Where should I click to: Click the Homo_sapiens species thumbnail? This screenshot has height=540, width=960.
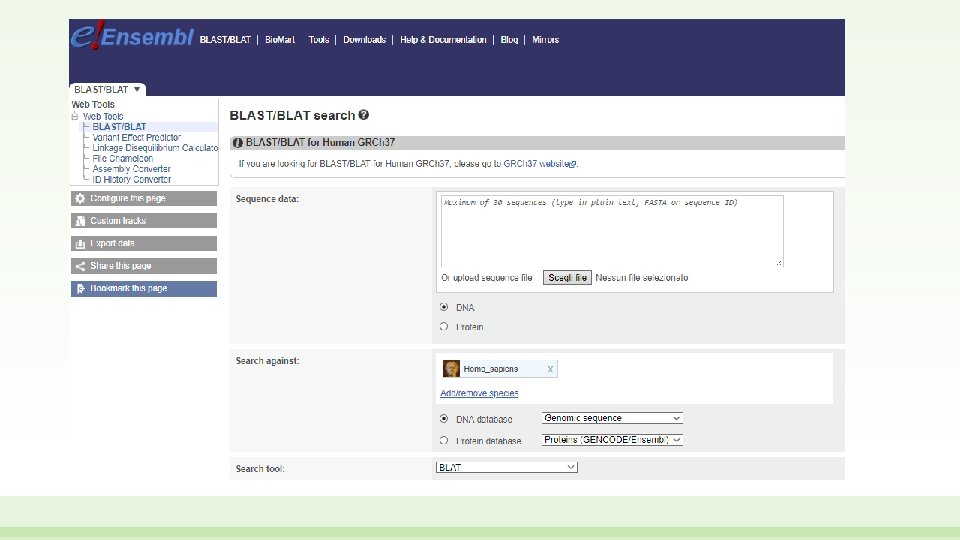tap(451, 369)
